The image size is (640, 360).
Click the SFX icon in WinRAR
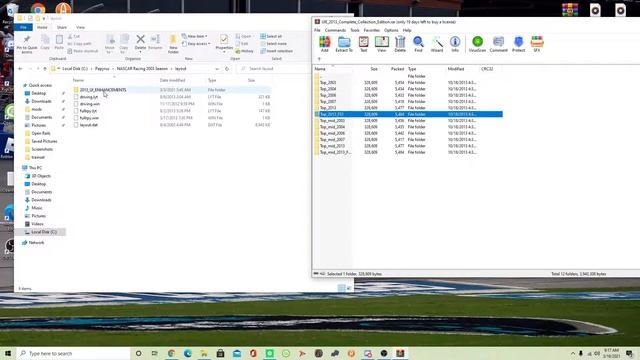pos(537,44)
